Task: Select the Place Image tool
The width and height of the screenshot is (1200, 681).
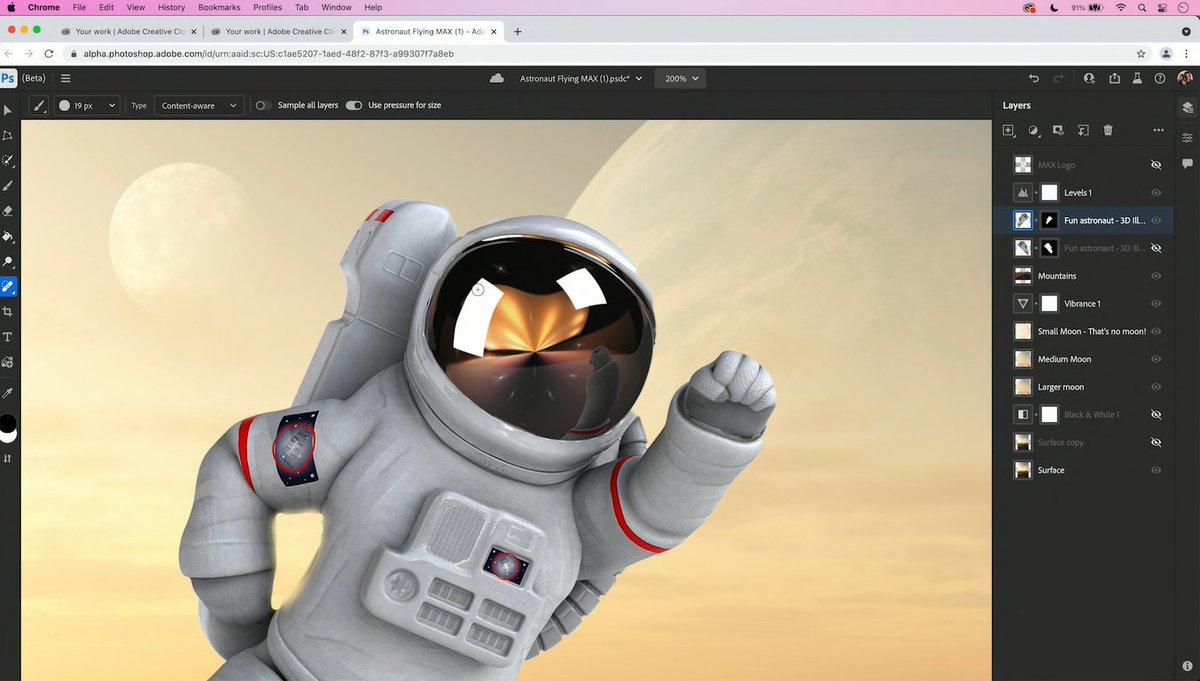Action: 8,362
